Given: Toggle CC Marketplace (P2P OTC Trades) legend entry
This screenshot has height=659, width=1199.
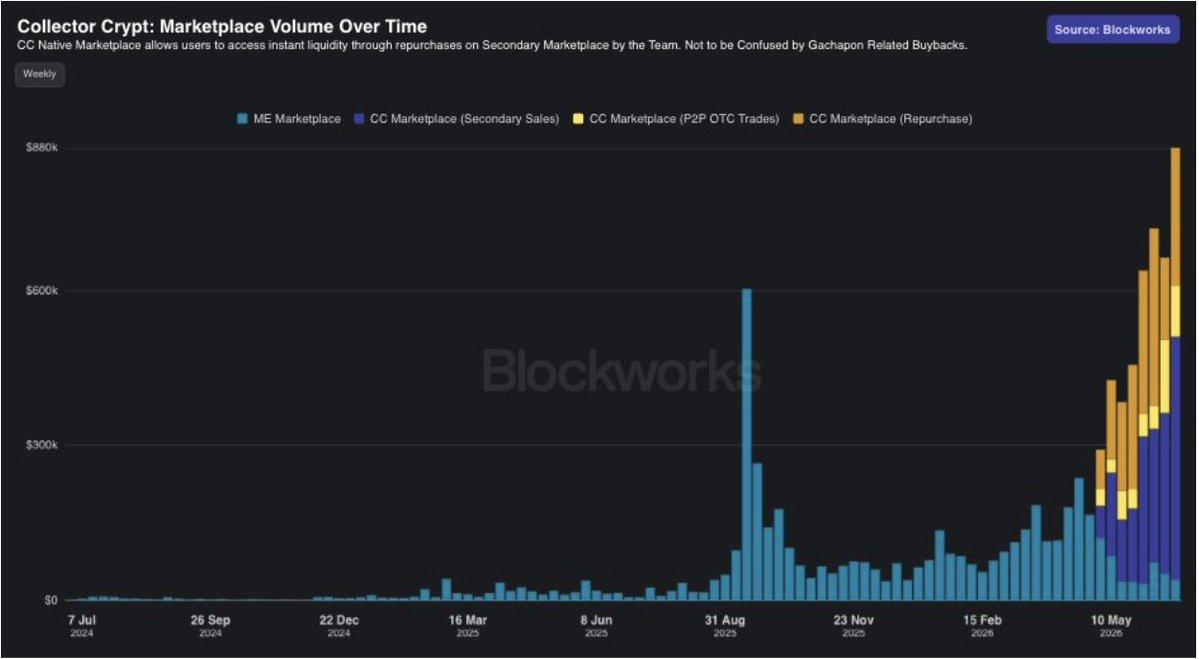Looking at the screenshot, I should click(x=676, y=118).
